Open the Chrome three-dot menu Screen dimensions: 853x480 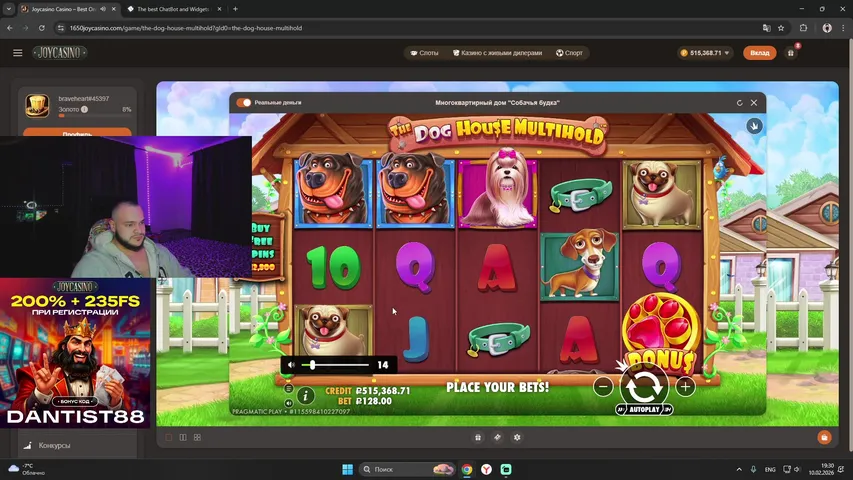[x=843, y=28]
